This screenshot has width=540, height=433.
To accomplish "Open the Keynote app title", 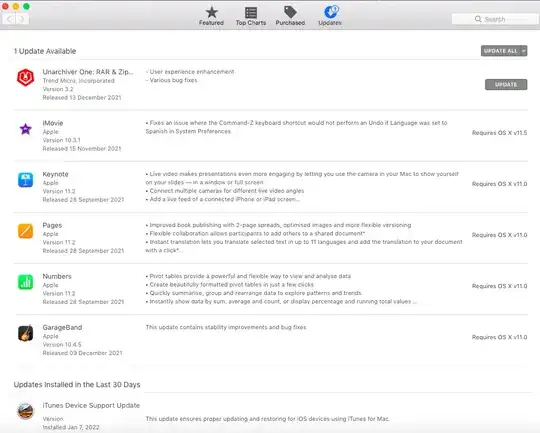I will pos(55,174).
